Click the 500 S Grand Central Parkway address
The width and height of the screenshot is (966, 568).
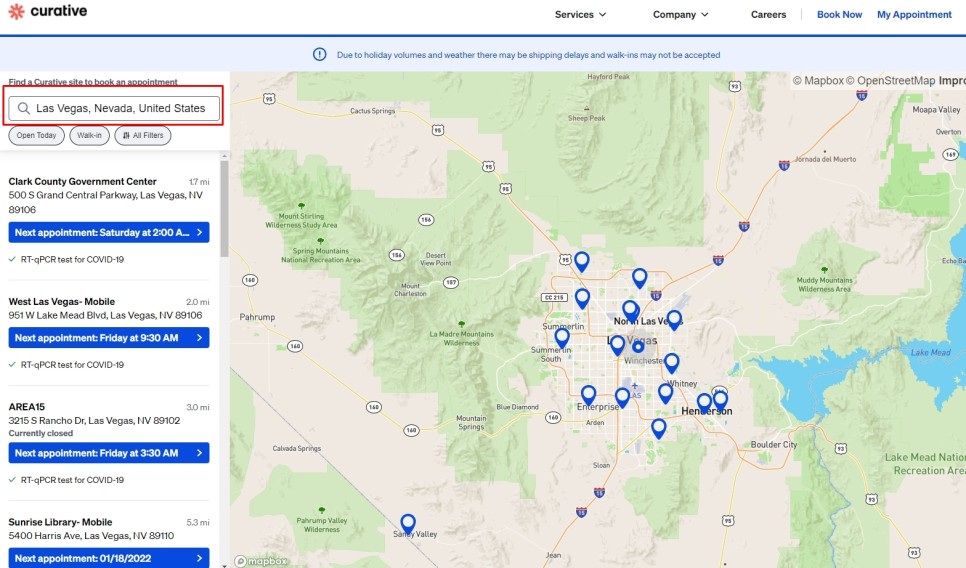(105, 202)
